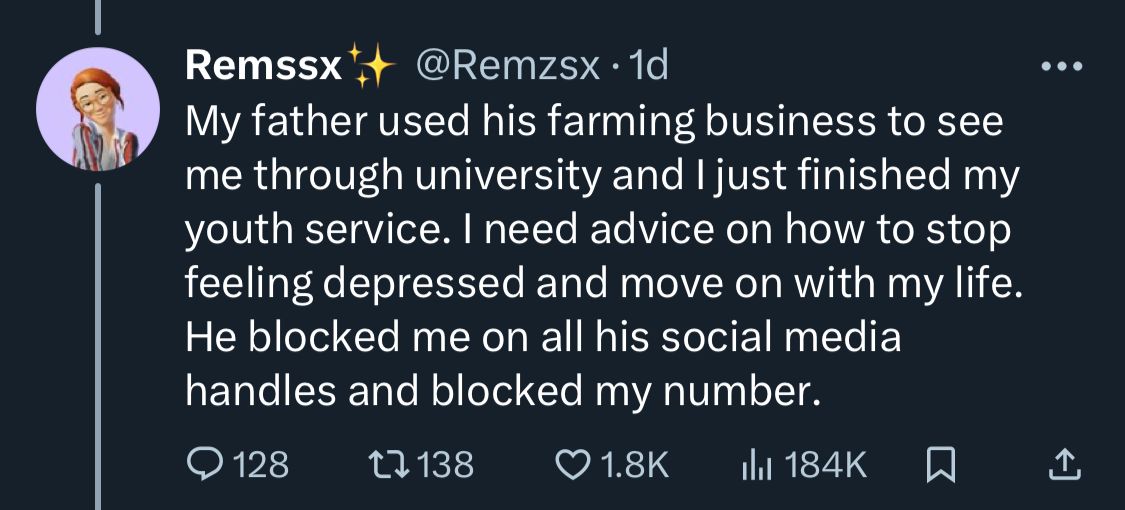Open the three-dot more options menu
This screenshot has height=510, width=1125.
coord(1061,67)
